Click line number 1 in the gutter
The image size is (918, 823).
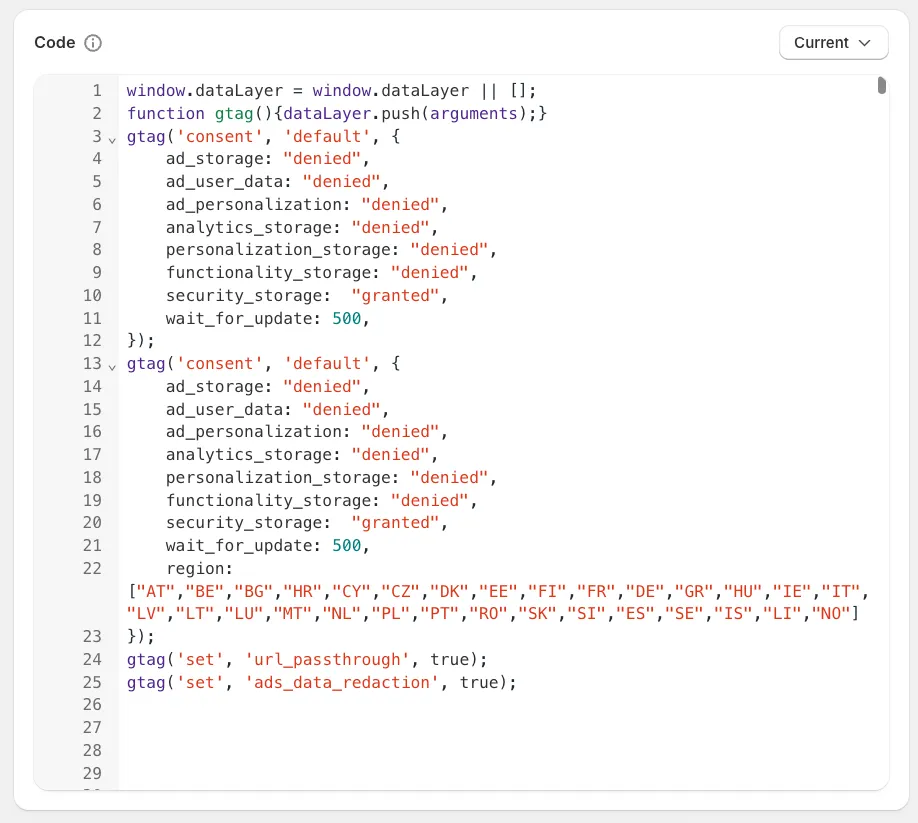(x=97, y=91)
